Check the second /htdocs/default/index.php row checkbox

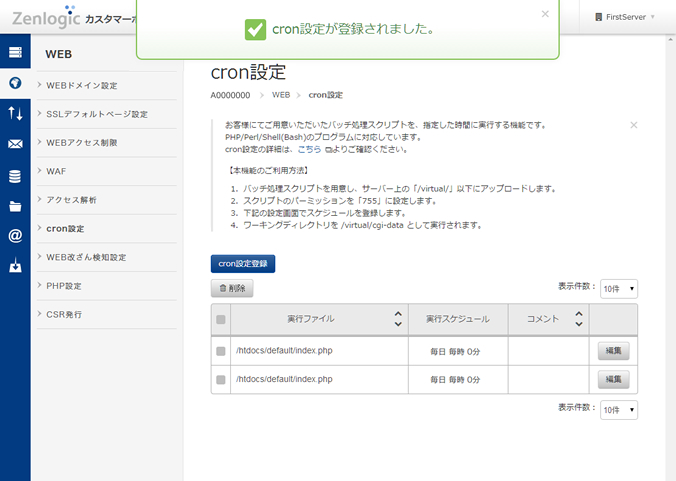tap(221, 380)
